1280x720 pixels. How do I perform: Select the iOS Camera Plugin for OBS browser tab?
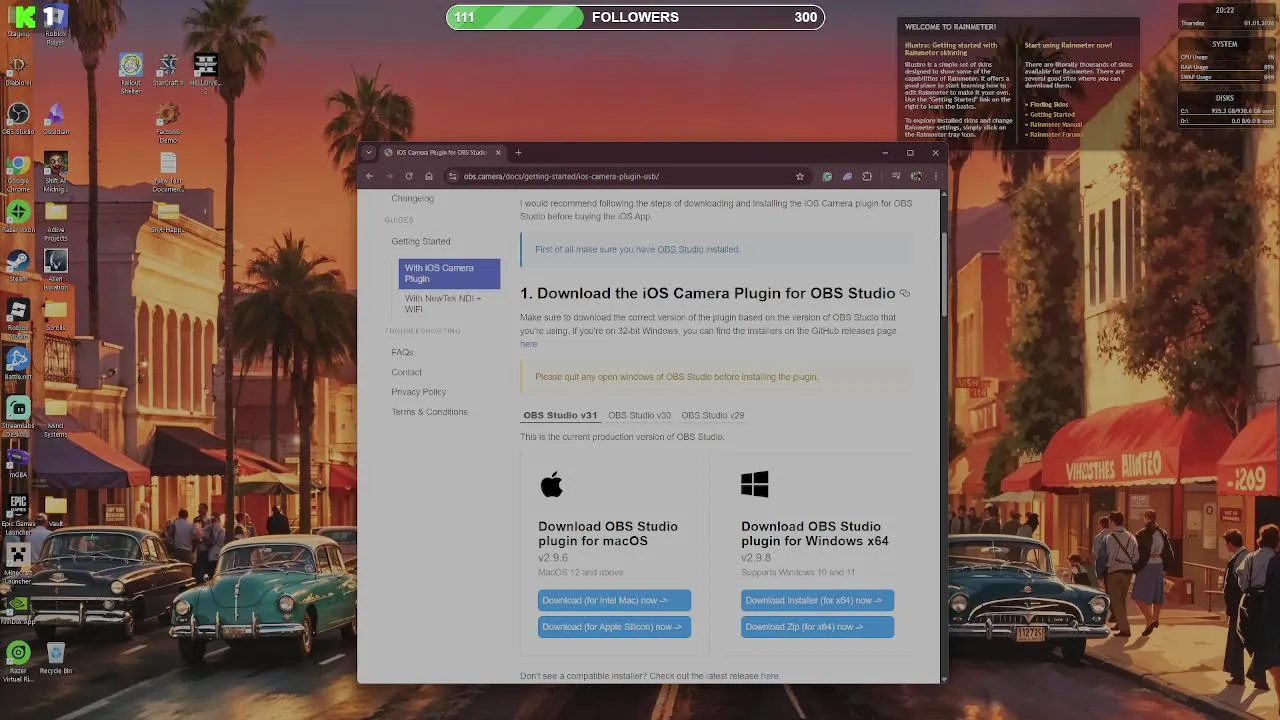point(442,153)
